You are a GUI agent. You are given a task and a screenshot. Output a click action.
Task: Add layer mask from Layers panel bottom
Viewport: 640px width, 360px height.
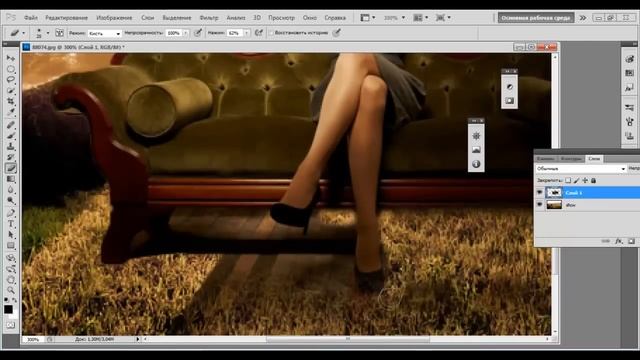[x=631, y=241]
